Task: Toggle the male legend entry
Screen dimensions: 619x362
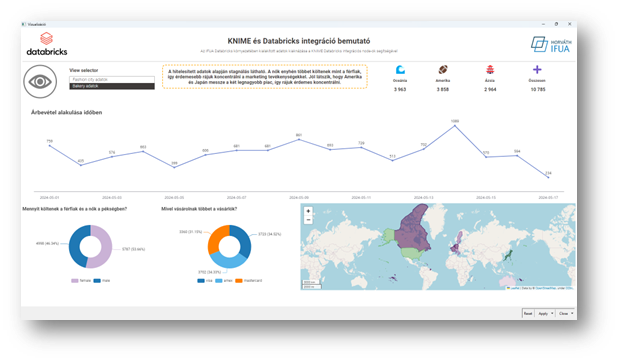Action: tap(102, 281)
